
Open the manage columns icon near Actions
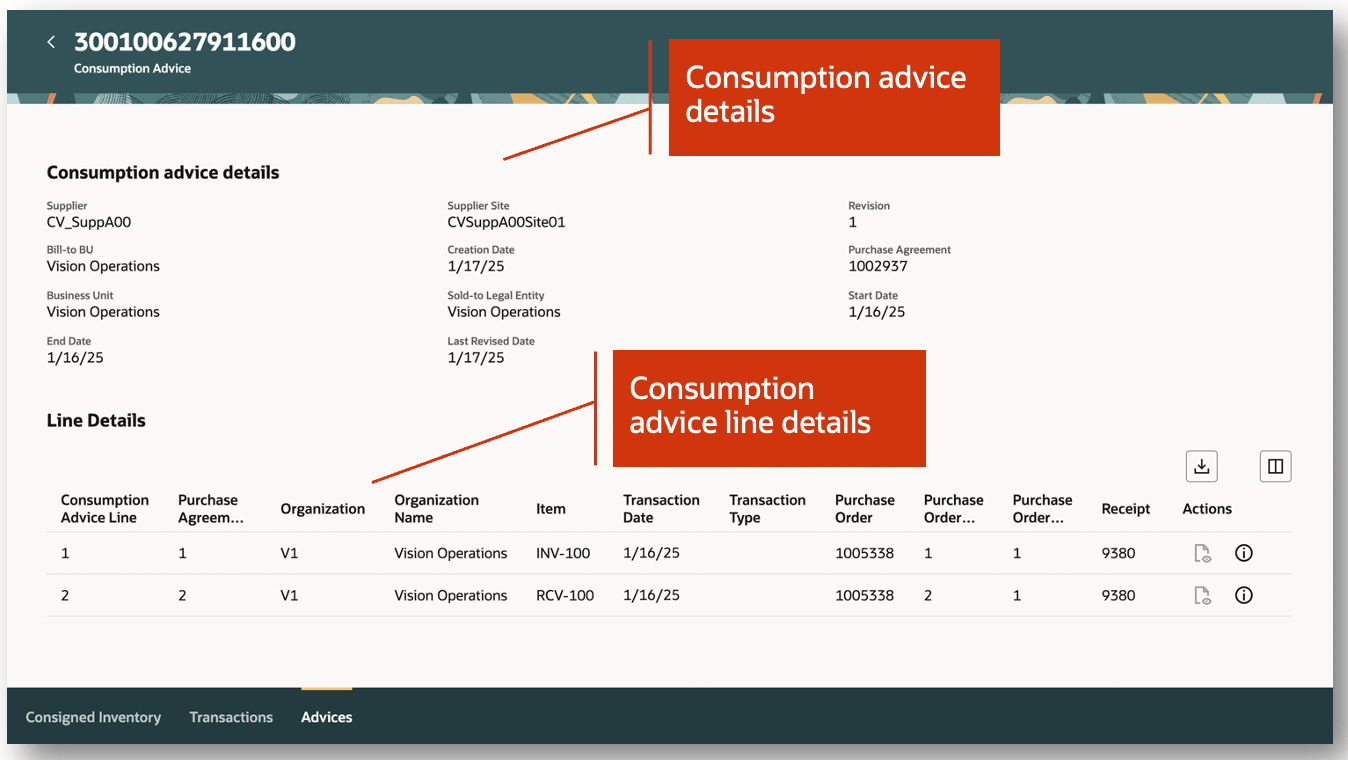[1275, 466]
